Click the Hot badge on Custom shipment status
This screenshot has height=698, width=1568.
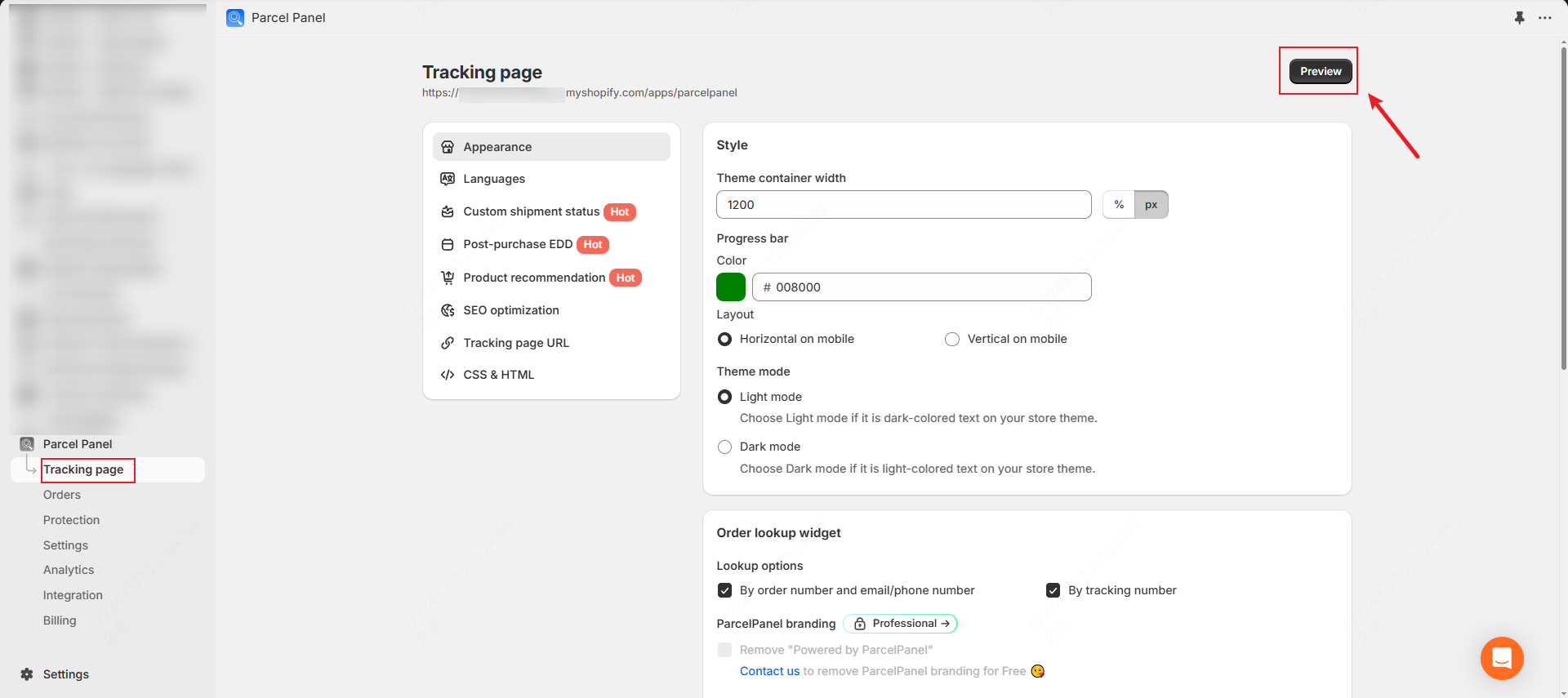pos(620,212)
